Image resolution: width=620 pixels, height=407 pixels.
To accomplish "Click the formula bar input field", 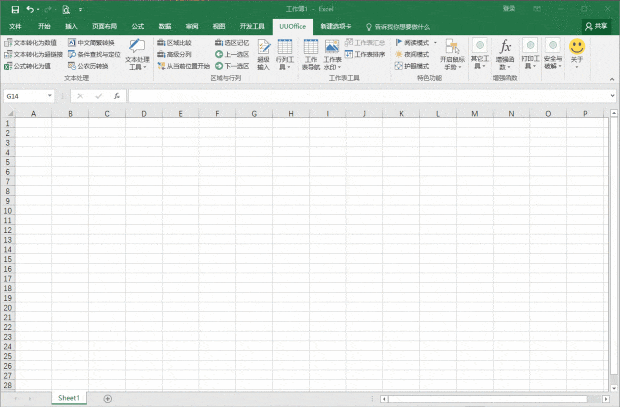I will point(360,97).
